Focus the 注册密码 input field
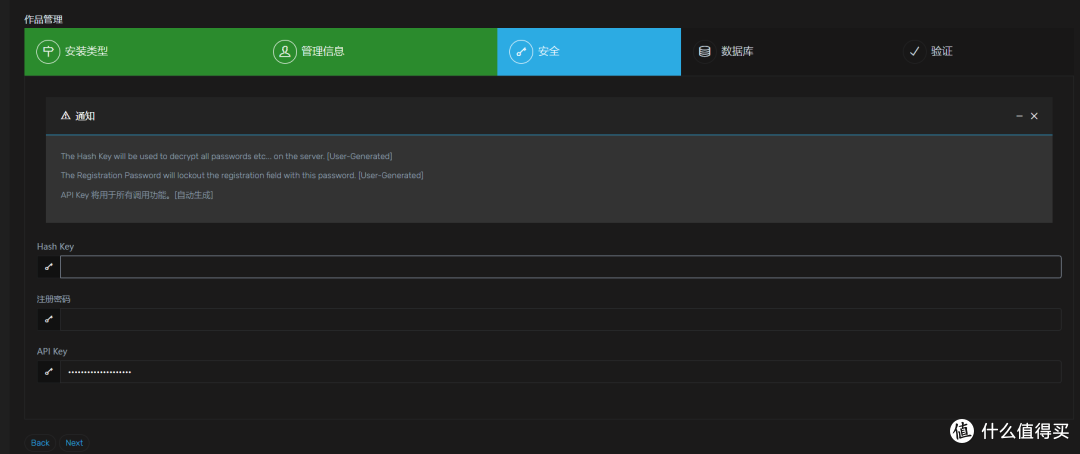The width and height of the screenshot is (1080, 454). tap(561, 319)
